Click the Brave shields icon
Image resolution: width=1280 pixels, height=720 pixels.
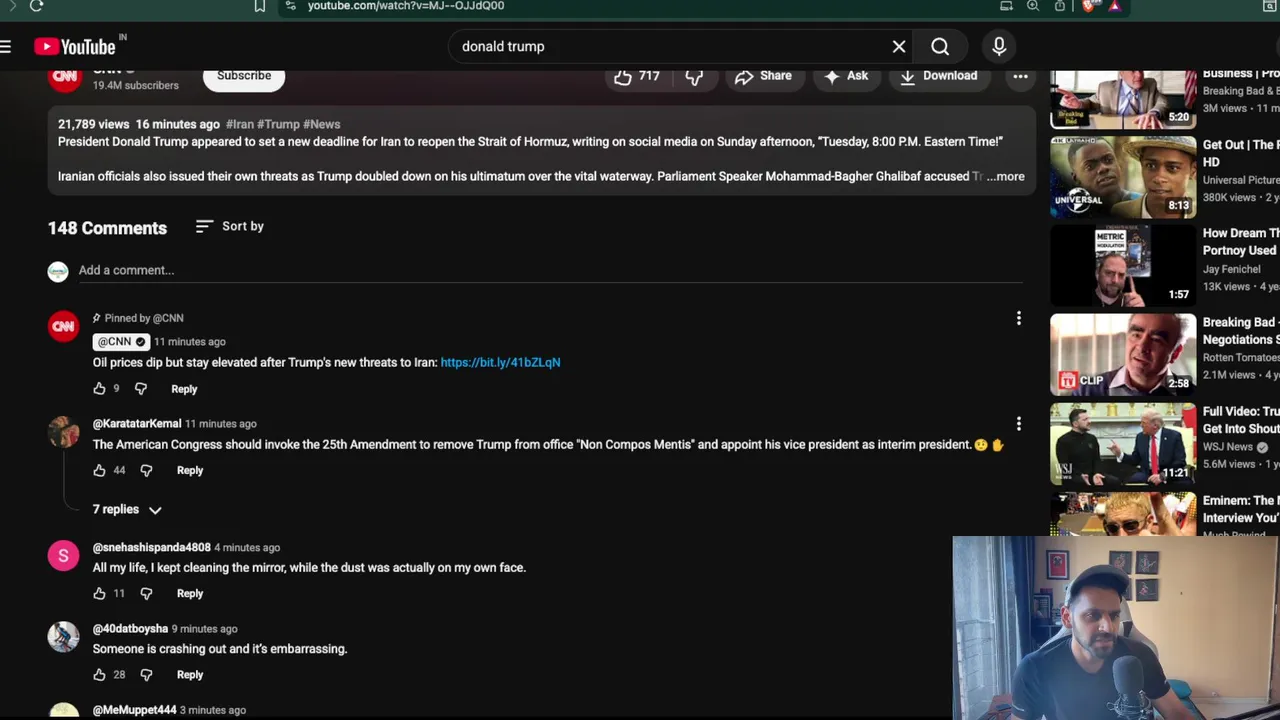[x=1088, y=6]
